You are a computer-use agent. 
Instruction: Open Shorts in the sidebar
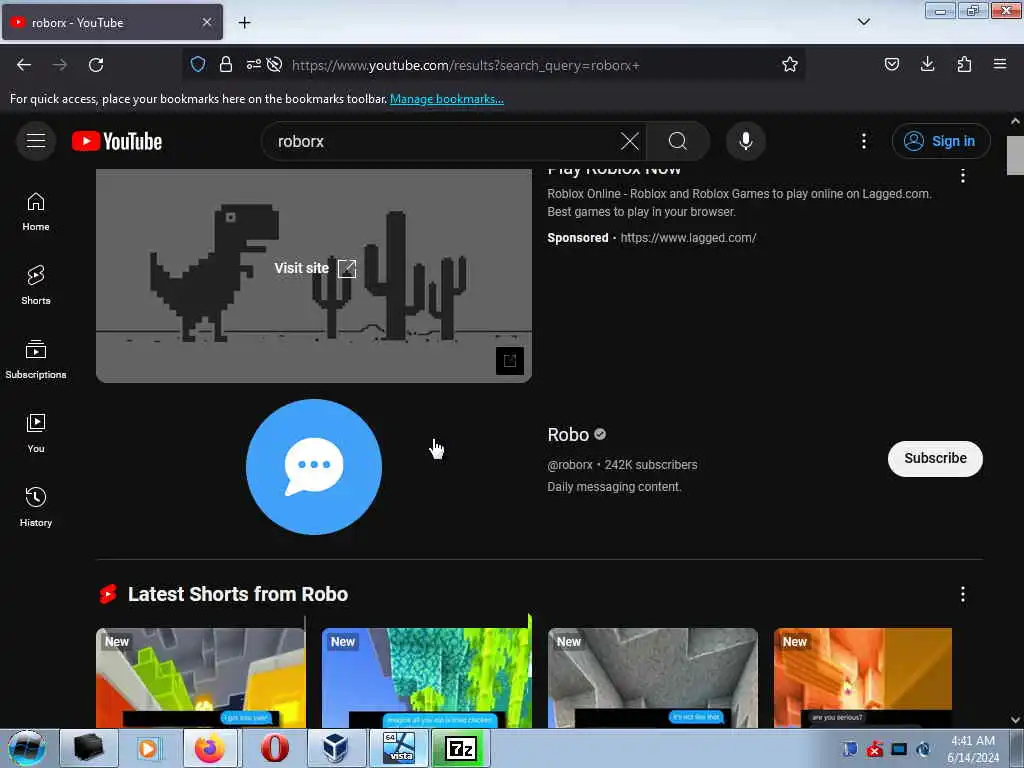[x=36, y=285]
